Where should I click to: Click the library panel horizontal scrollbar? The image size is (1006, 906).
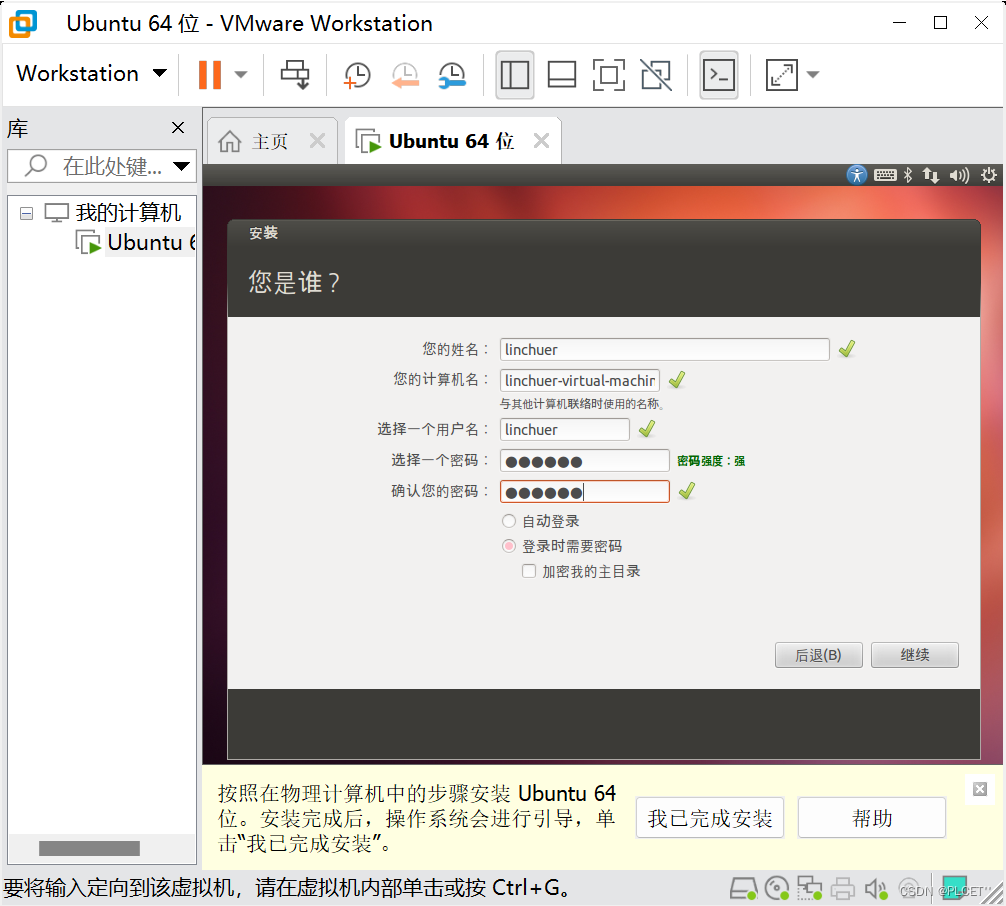point(89,848)
